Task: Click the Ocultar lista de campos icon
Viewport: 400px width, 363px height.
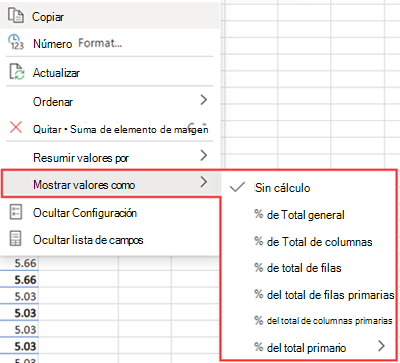Action: pos(15,239)
